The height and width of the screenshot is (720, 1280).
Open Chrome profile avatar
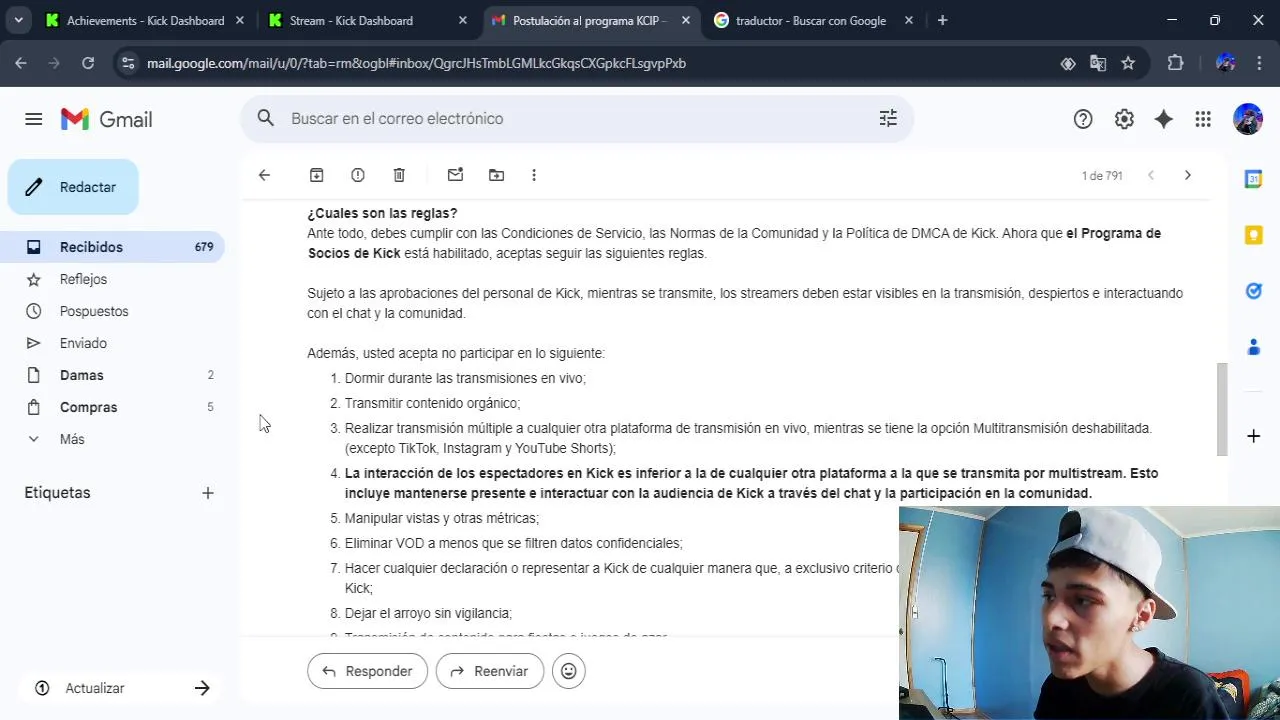[x=1225, y=63]
